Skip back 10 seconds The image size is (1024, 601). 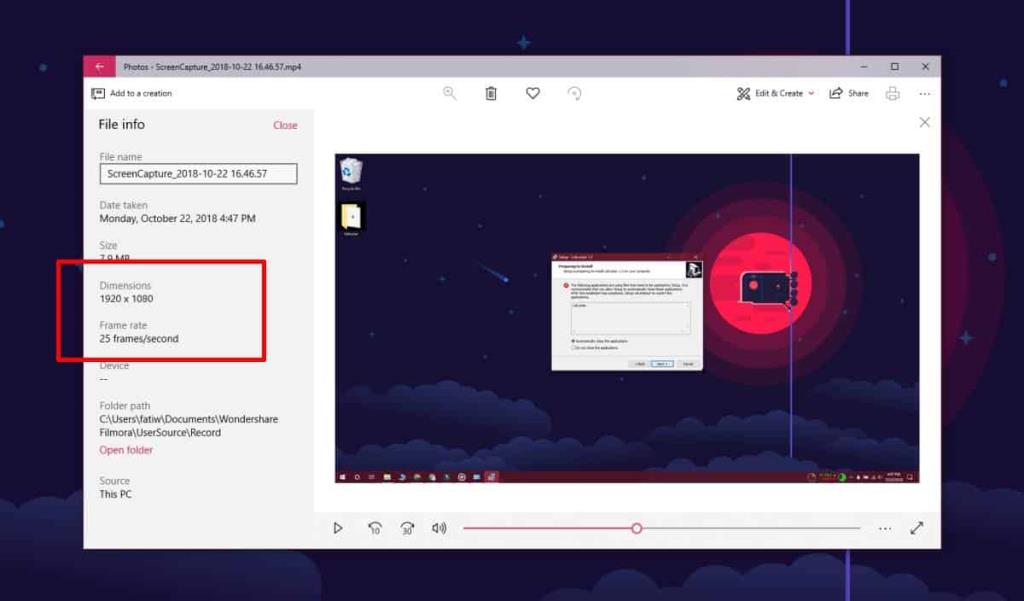click(x=374, y=528)
